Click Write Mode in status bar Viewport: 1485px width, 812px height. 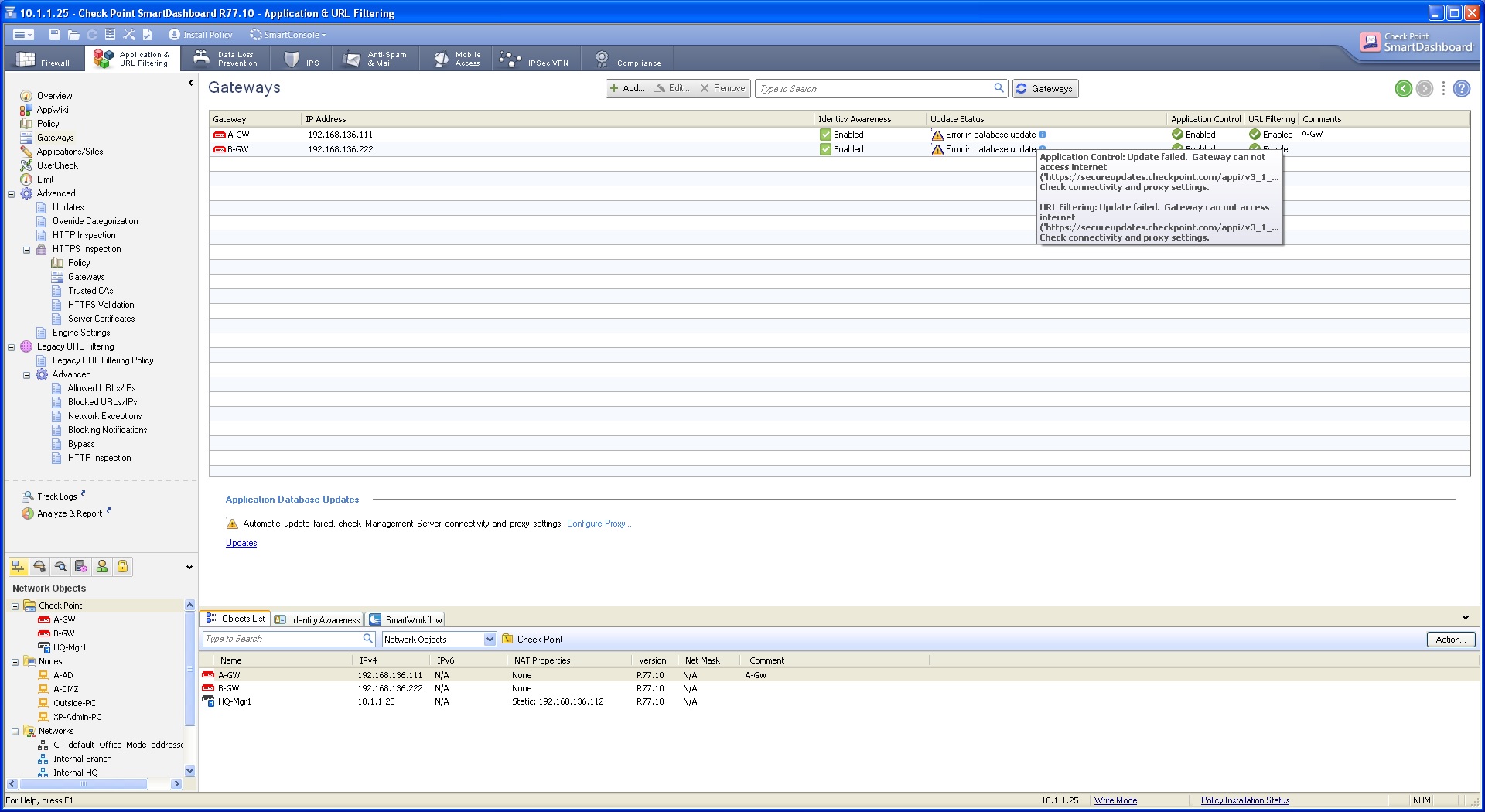pos(1115,800)
